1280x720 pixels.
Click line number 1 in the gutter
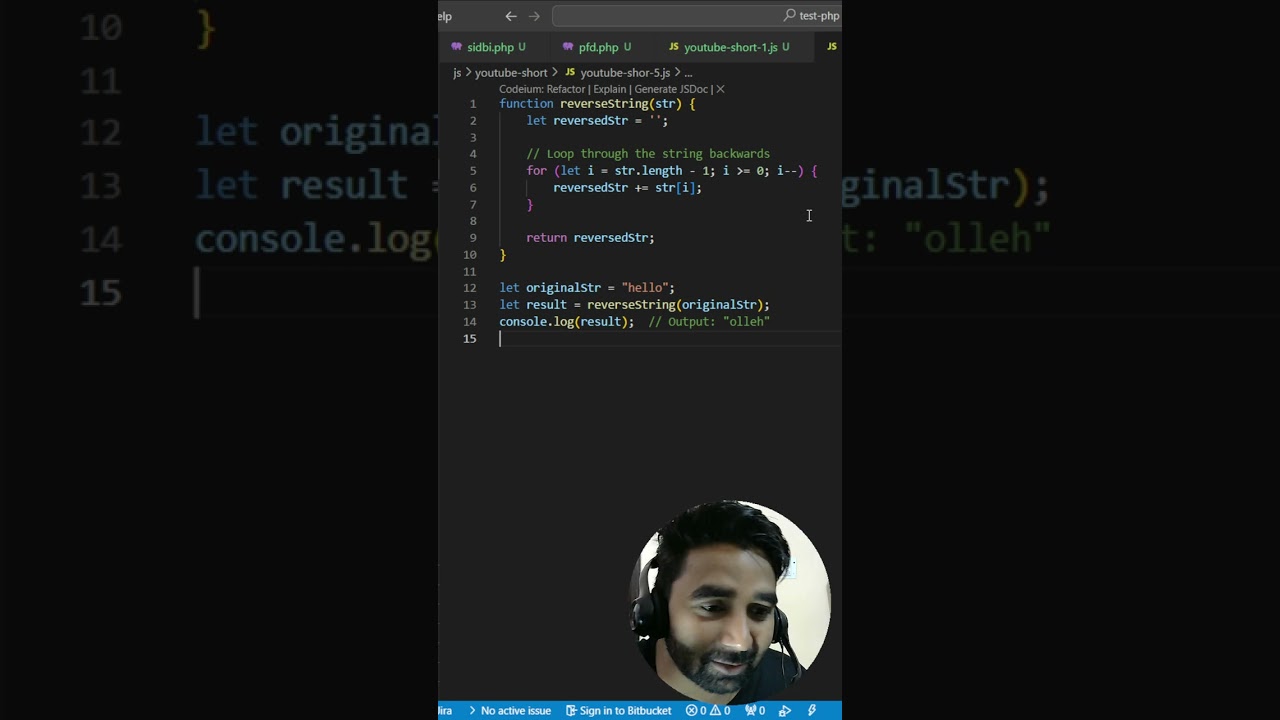(x=473, y=104)
